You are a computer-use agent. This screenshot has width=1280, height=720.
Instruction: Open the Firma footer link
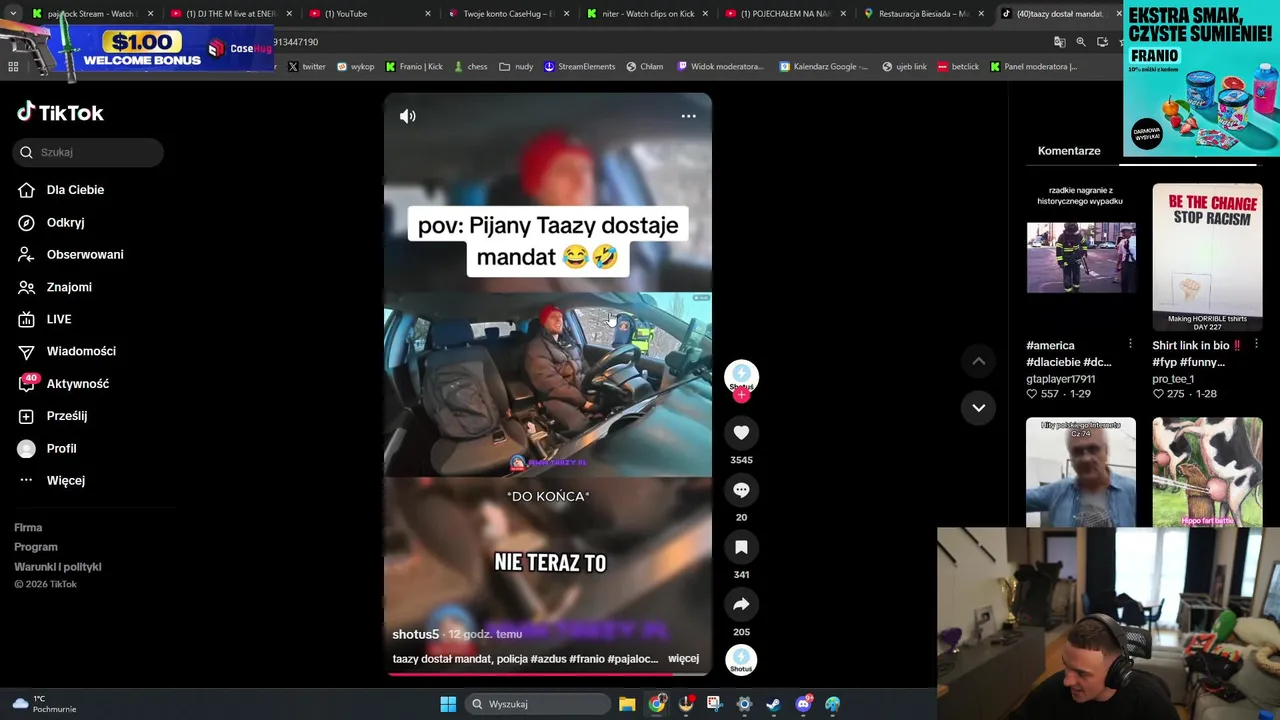[28, 527]
